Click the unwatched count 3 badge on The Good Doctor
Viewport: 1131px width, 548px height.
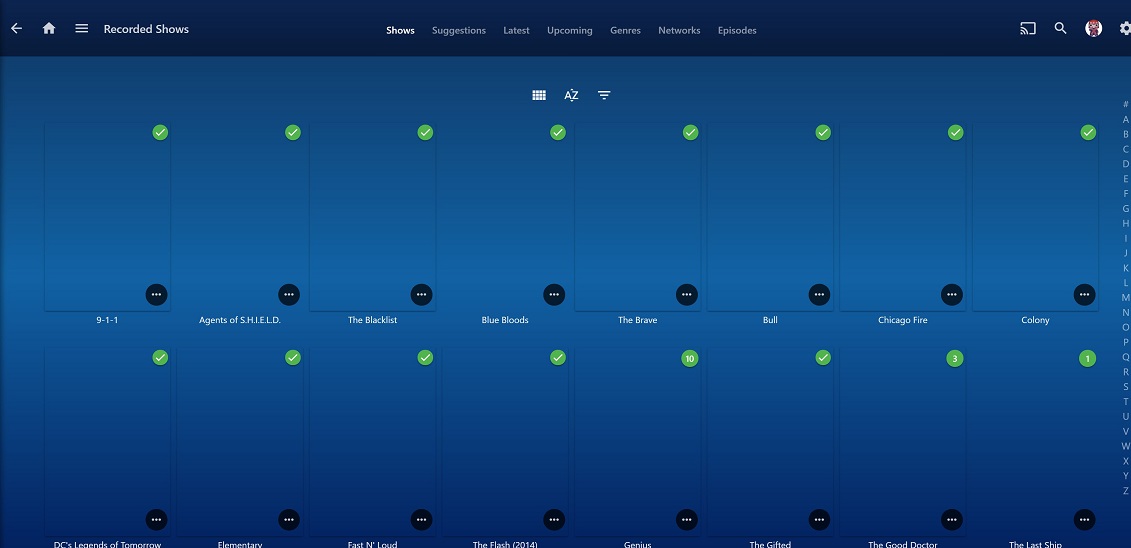coord(955,358)
